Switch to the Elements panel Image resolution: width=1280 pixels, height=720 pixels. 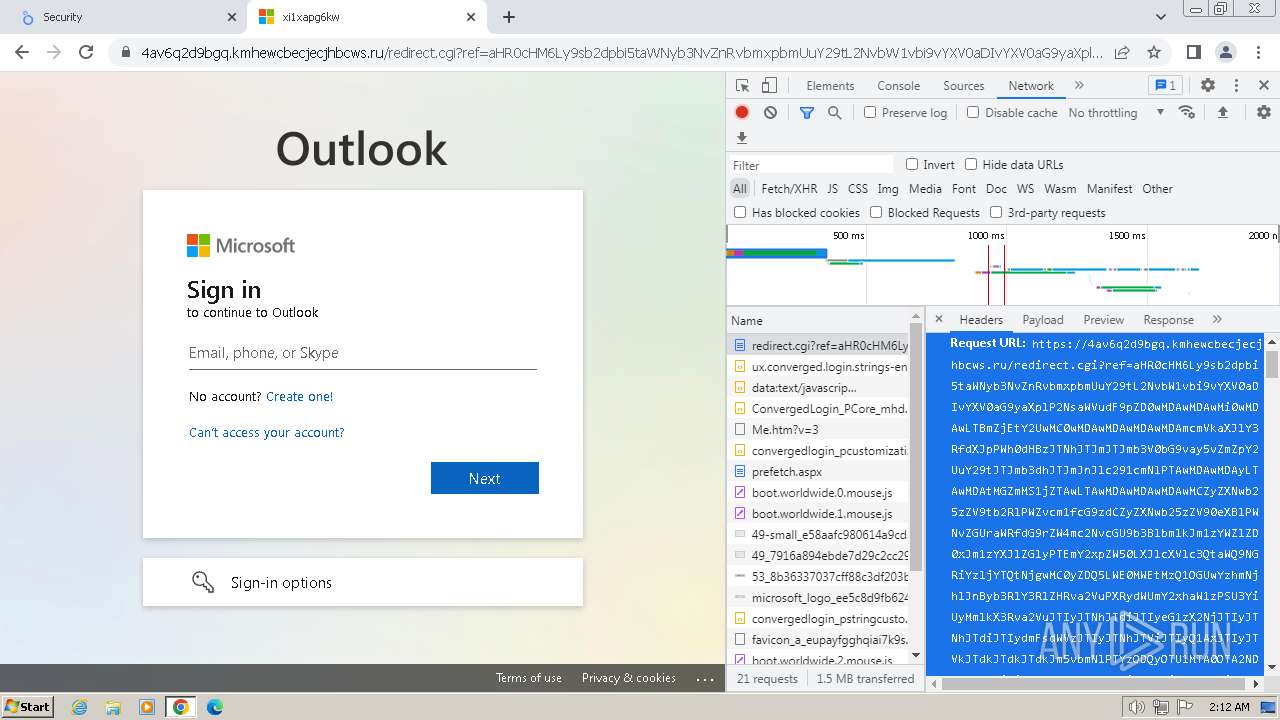[830, 86]
